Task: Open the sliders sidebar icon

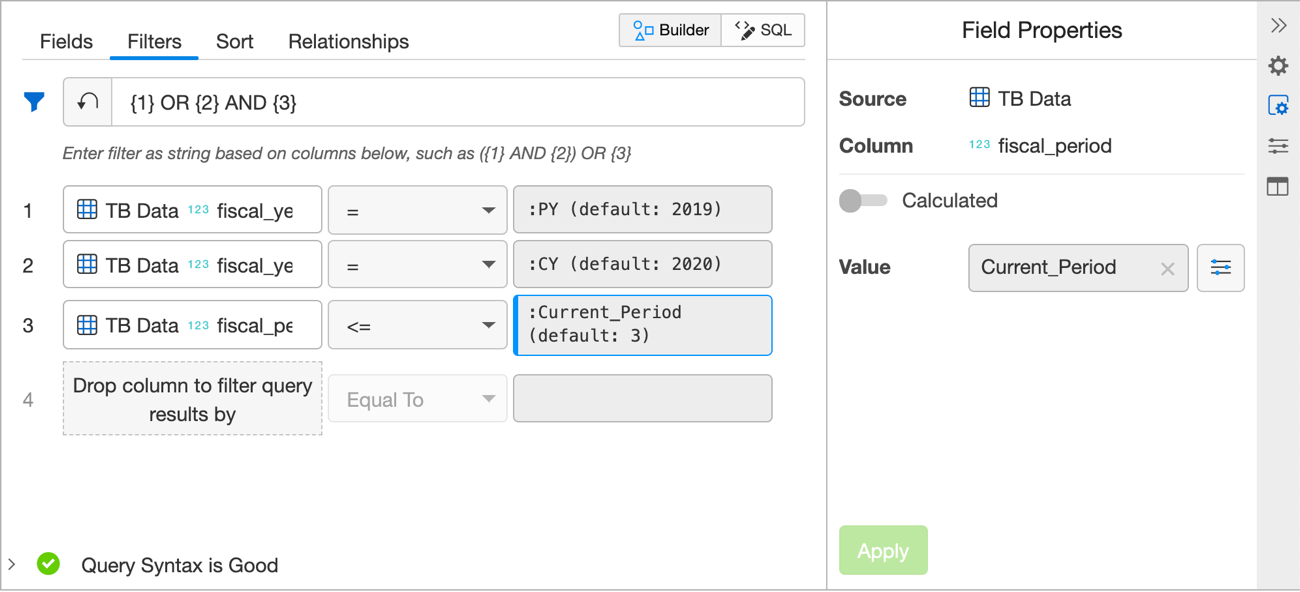Action: [x=1278, y=146]
